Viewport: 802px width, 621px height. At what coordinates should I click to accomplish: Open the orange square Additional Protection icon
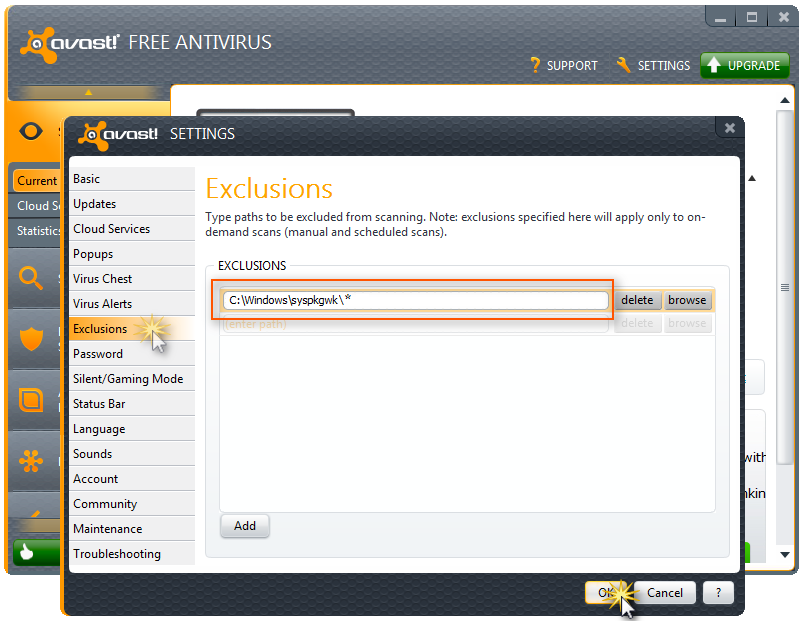(x=31, y=400)
